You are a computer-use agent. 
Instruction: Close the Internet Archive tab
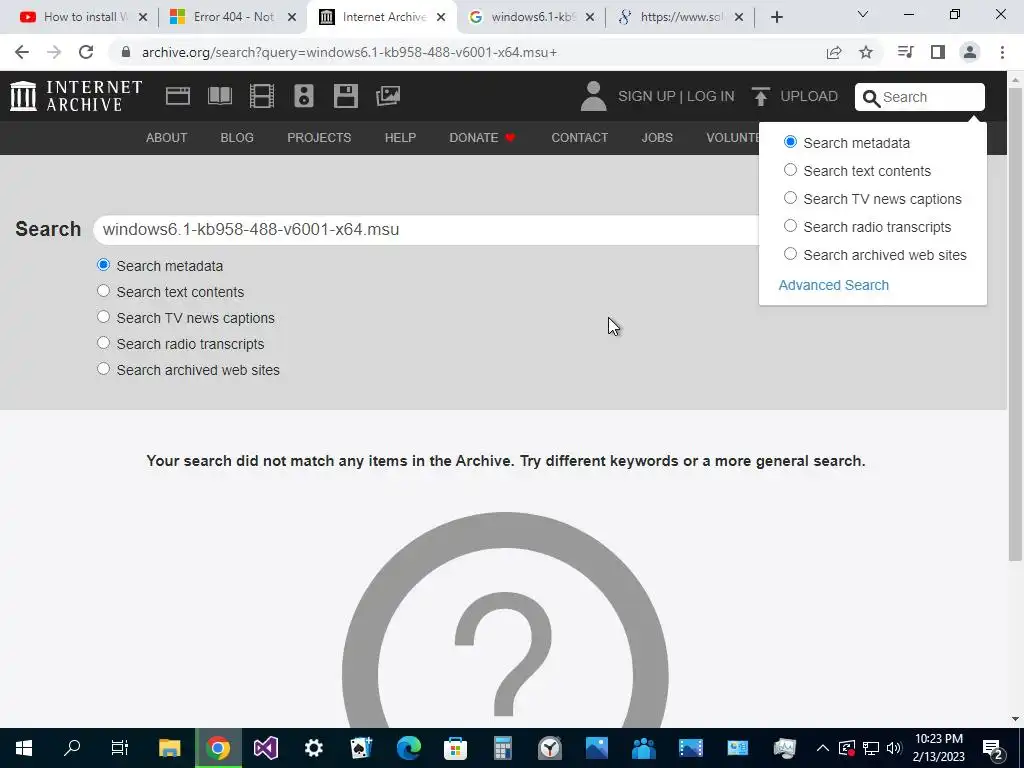pos(441,17)
